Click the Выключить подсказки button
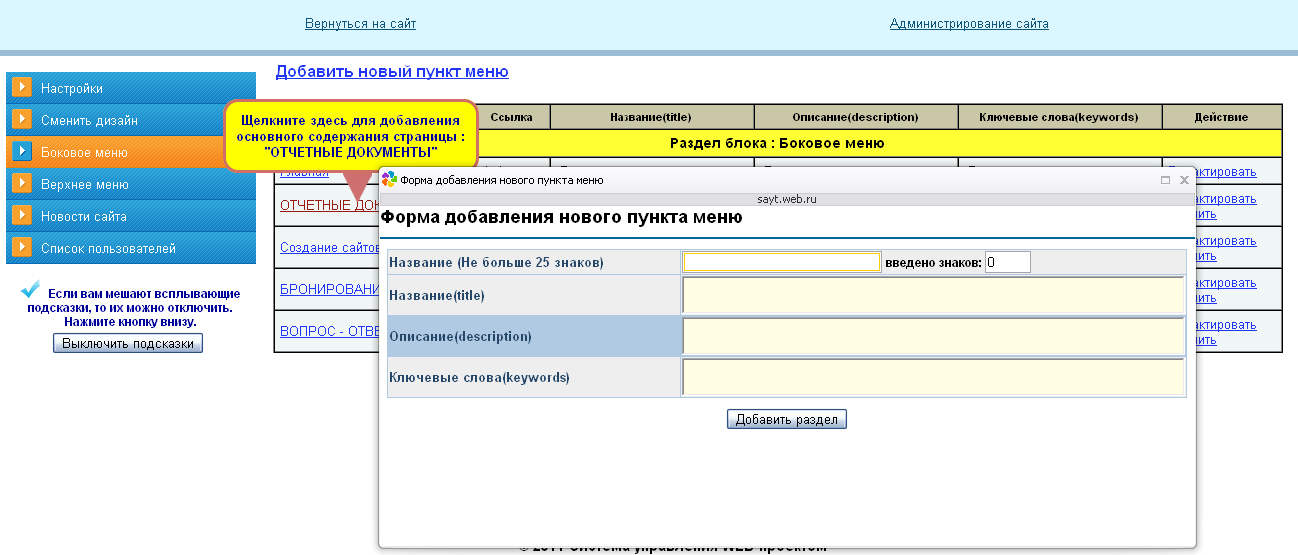The height and width of the screenshot is (555, 1298). point(128,343)
